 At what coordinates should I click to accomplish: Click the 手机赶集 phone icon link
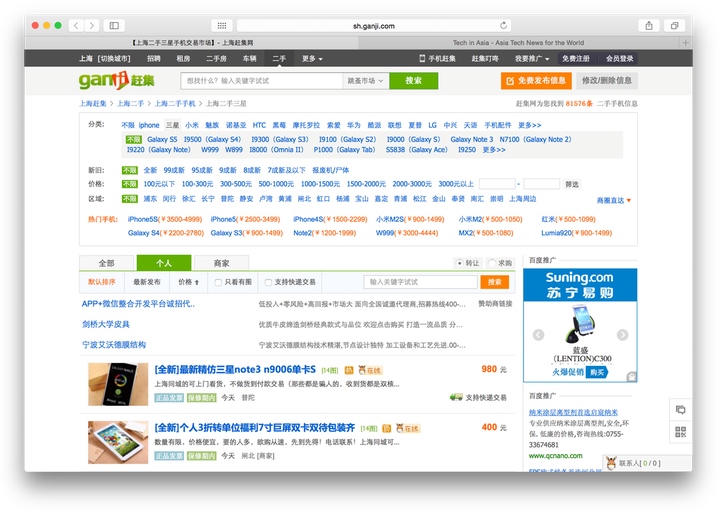point(438,59)
